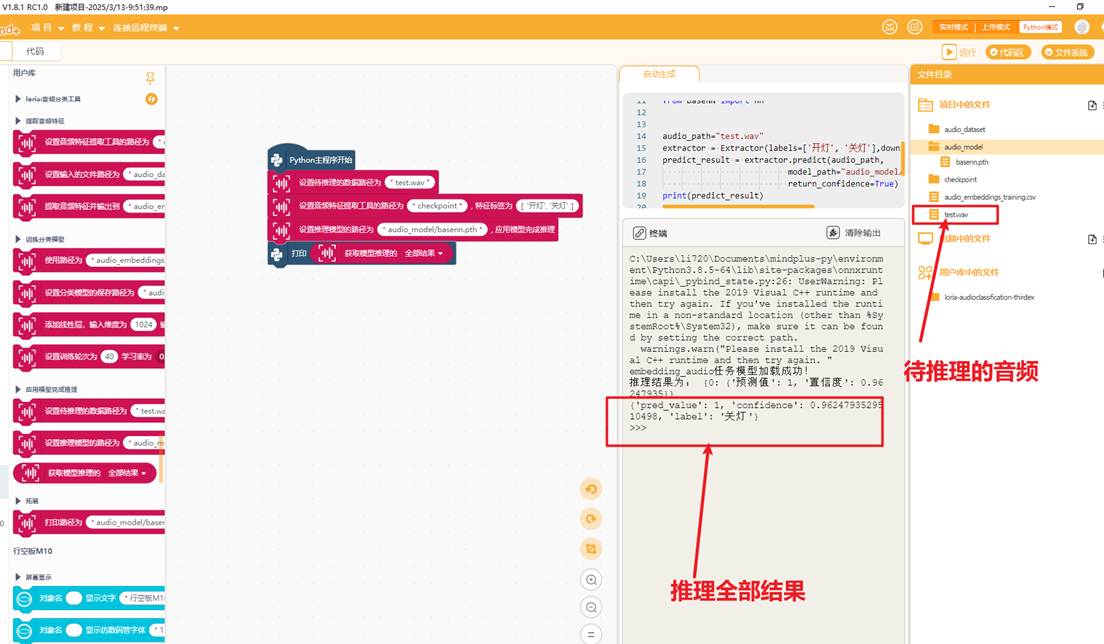The height and width of the screenshot is (644, 1104).
Task: Click the user avatar icon at top right
Action: point(1082,27)
